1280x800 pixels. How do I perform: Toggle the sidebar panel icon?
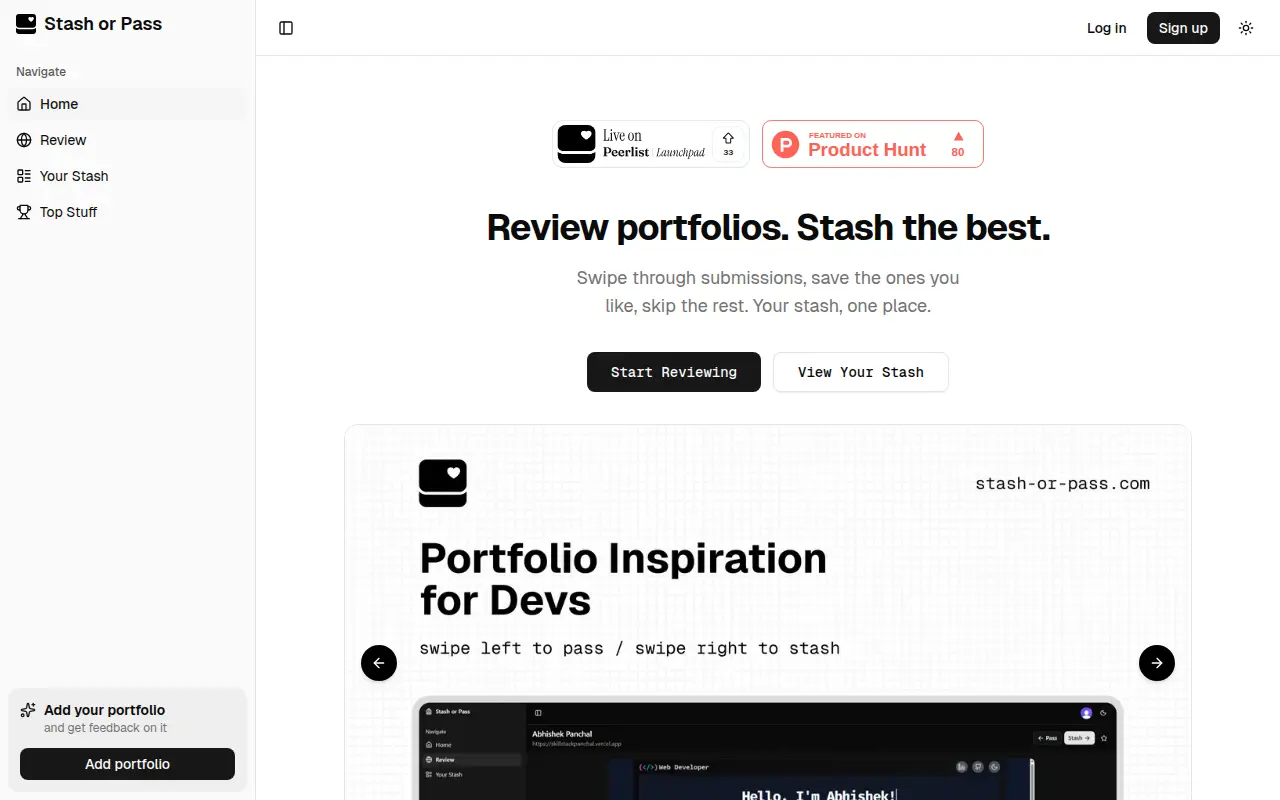pyautogui.click(x=286, y=28)
